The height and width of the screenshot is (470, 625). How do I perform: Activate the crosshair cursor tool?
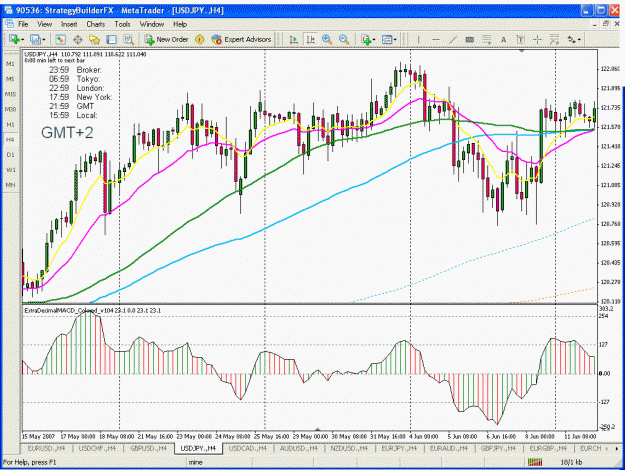[x=537, y=39]
